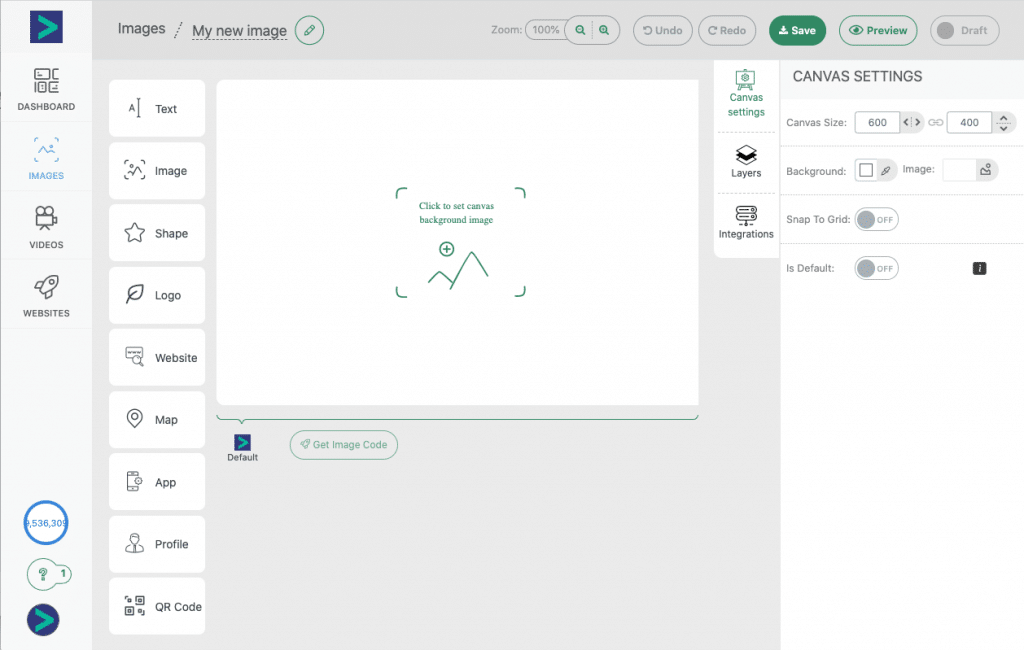Click the info icon beside Is Default
This screenshot has width=1024, height=650.
pyautogui.click(x=980, y=268)
